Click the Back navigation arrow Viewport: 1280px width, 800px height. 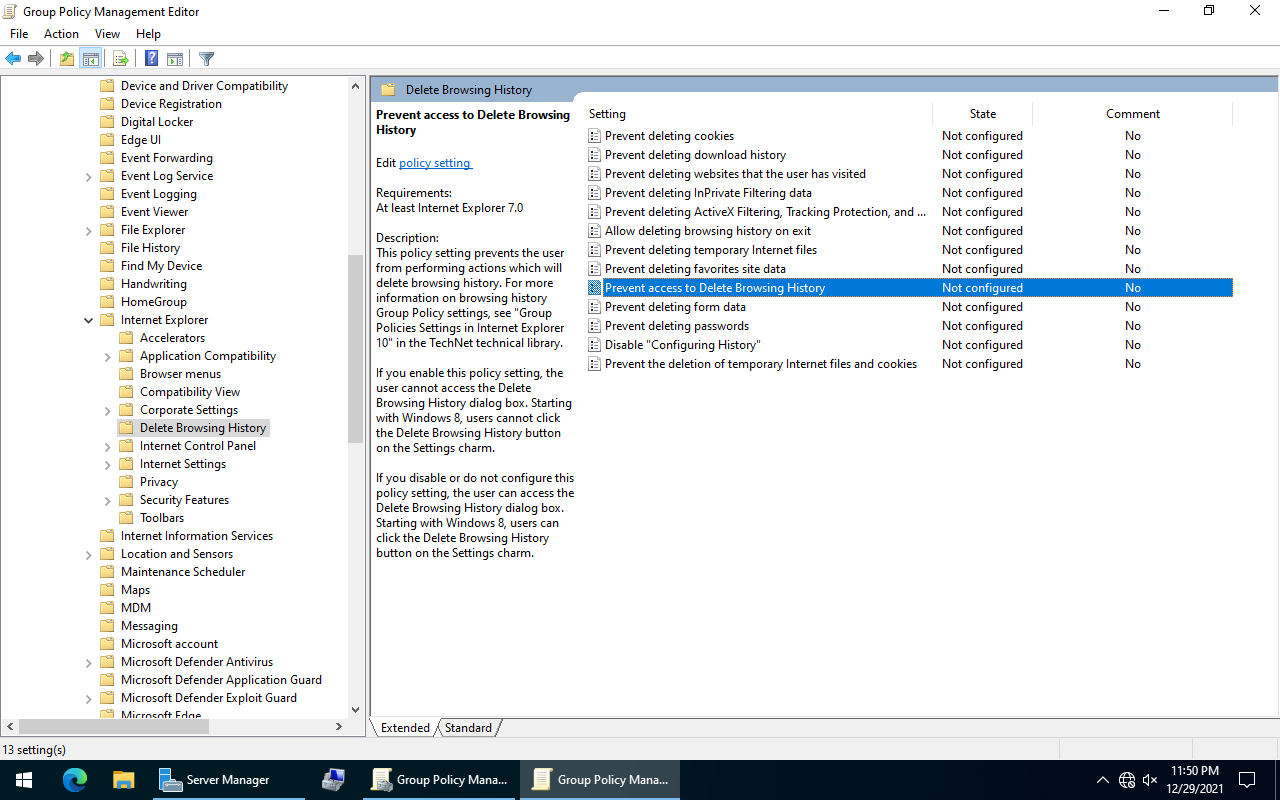point(12,58)
